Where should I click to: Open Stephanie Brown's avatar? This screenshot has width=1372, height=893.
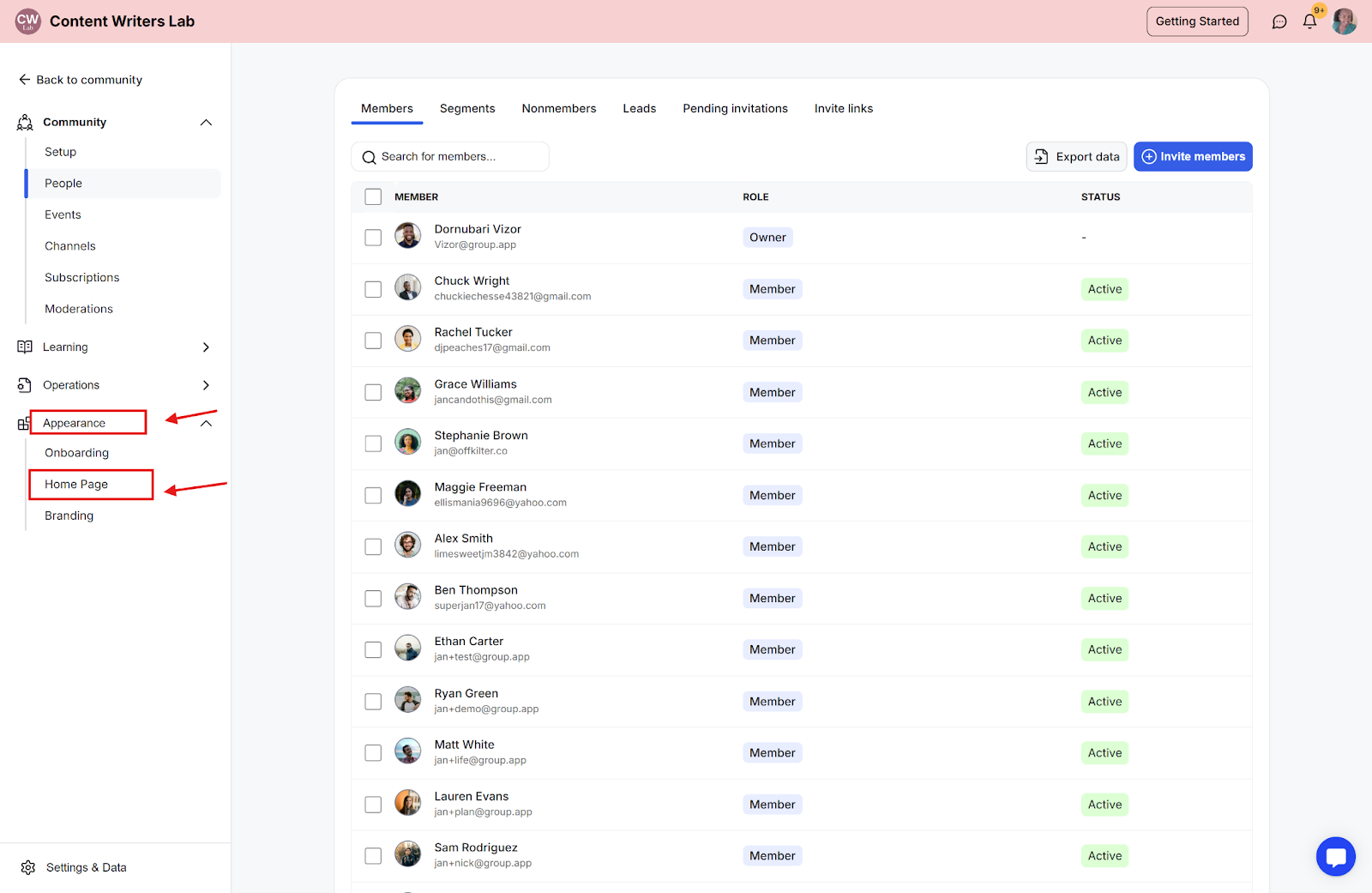(x=407, y=442)
